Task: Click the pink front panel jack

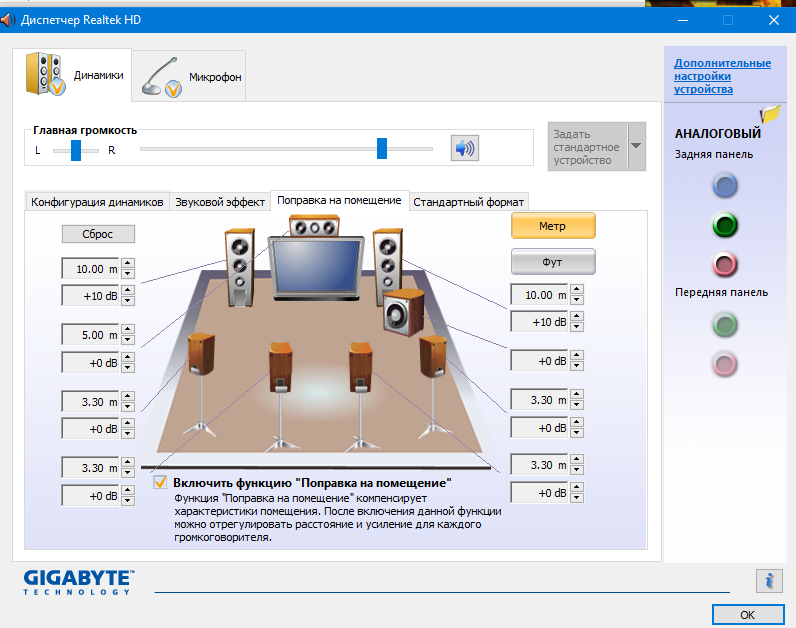Action: [x=724, y=364]
